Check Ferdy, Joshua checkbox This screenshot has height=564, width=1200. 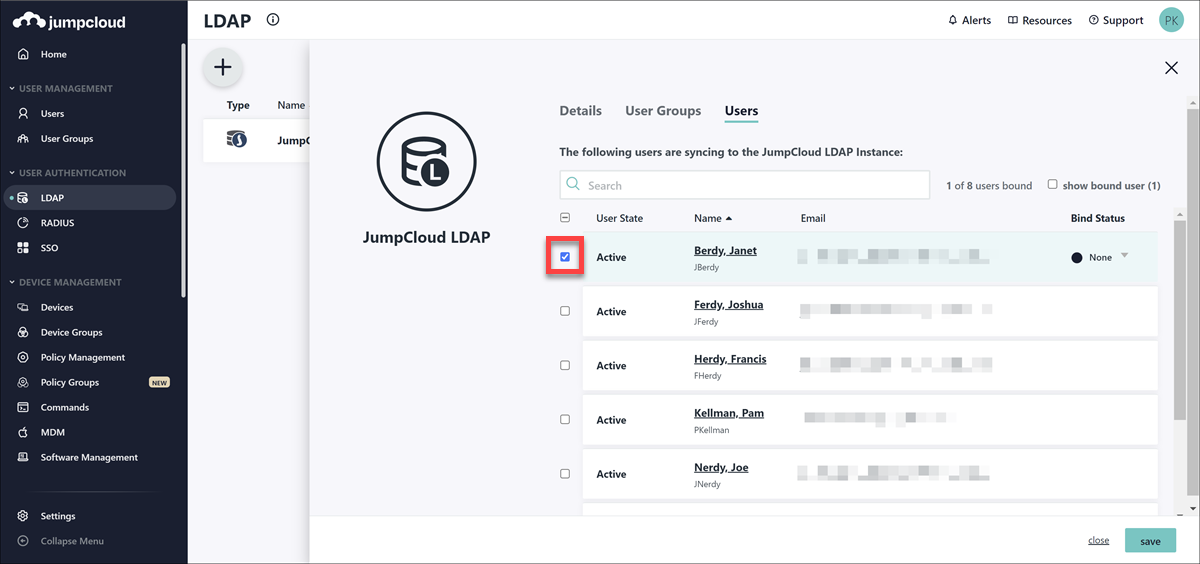click(565, 312)
